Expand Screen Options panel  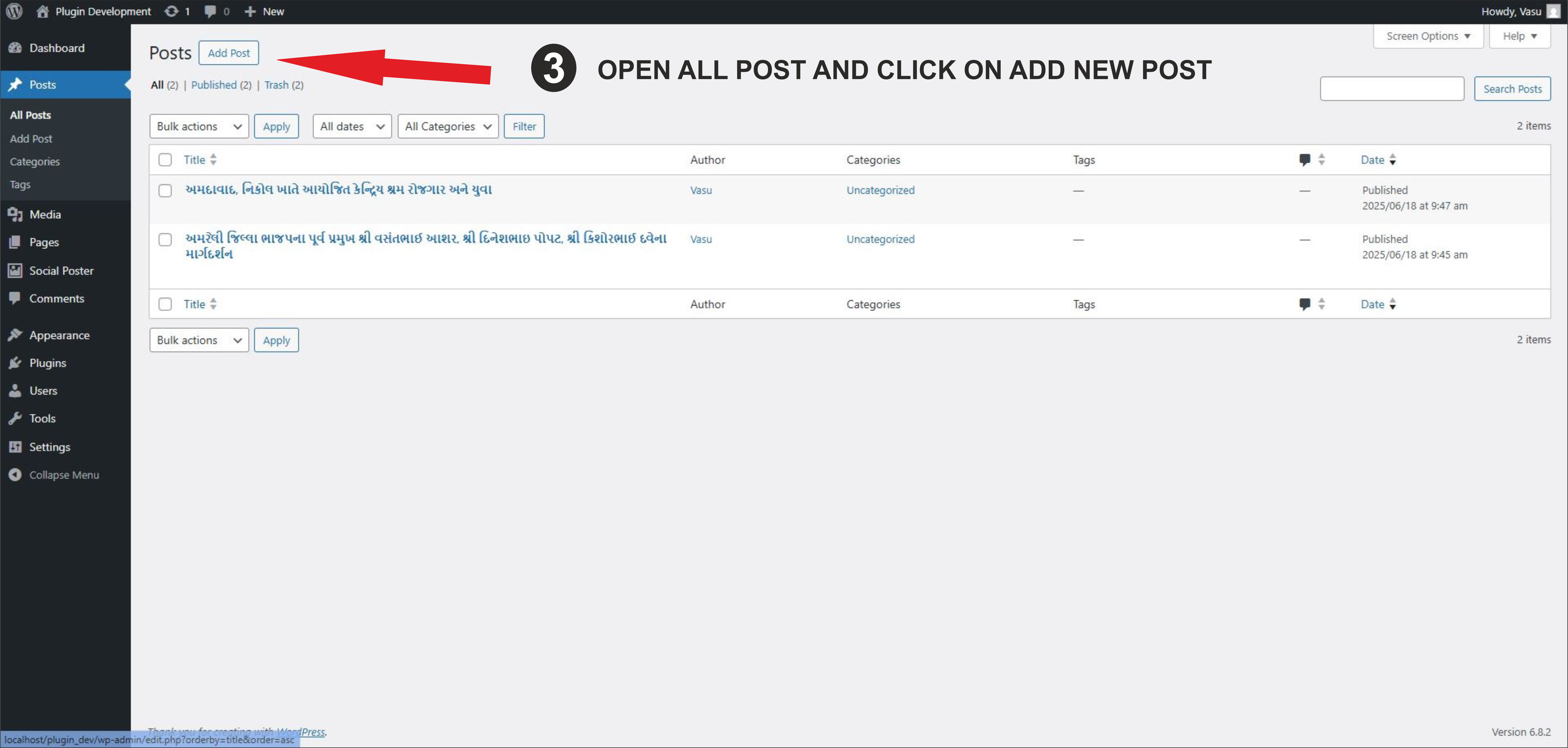click(x=1428, y=36)
